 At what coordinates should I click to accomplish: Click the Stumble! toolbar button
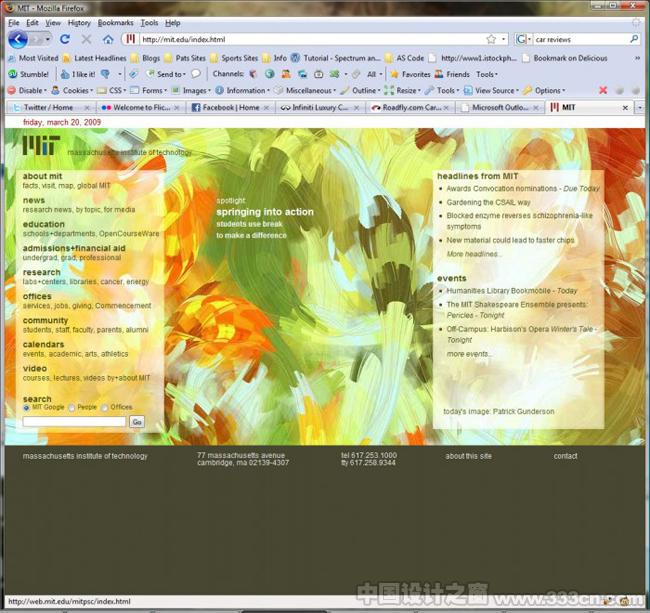[x=29, y=74]
